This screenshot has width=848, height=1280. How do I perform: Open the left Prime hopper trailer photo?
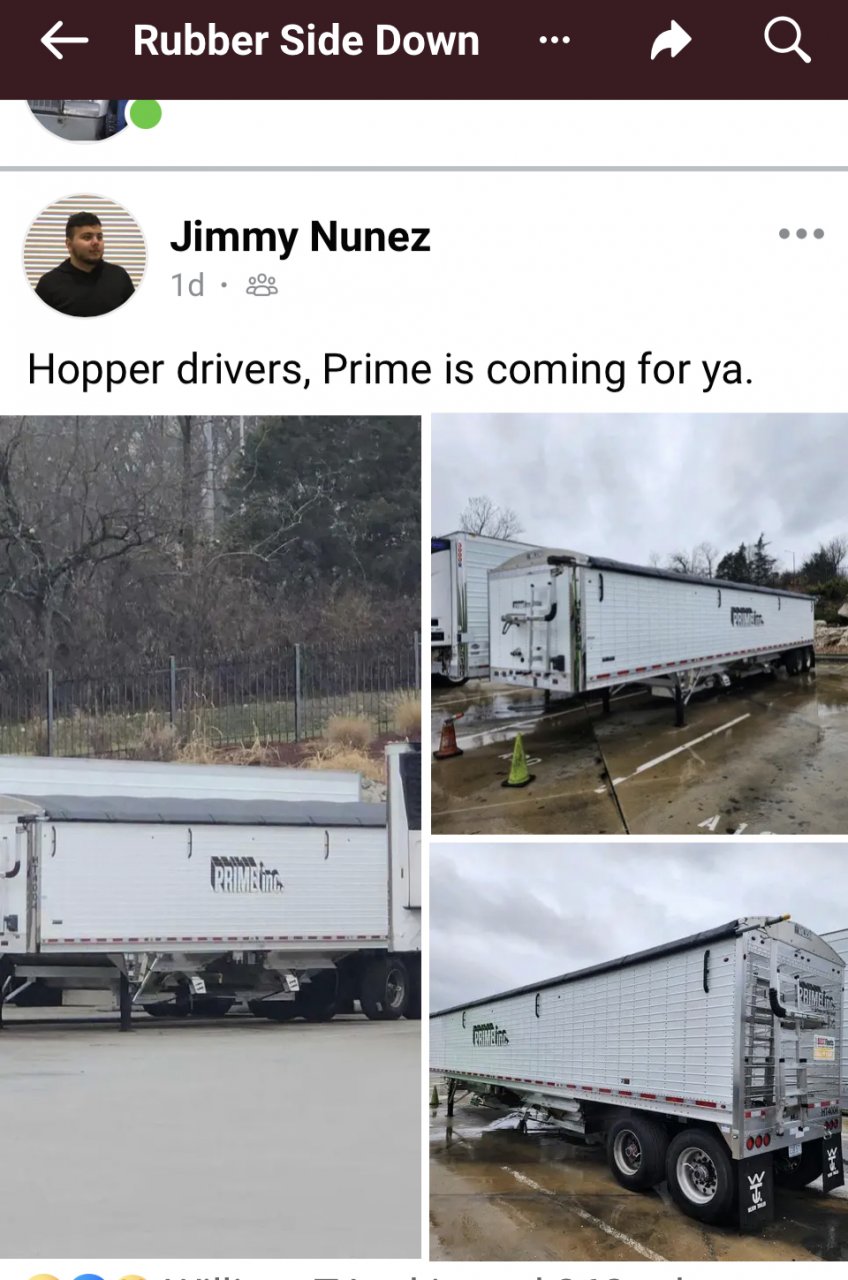(x=210, y=836)
